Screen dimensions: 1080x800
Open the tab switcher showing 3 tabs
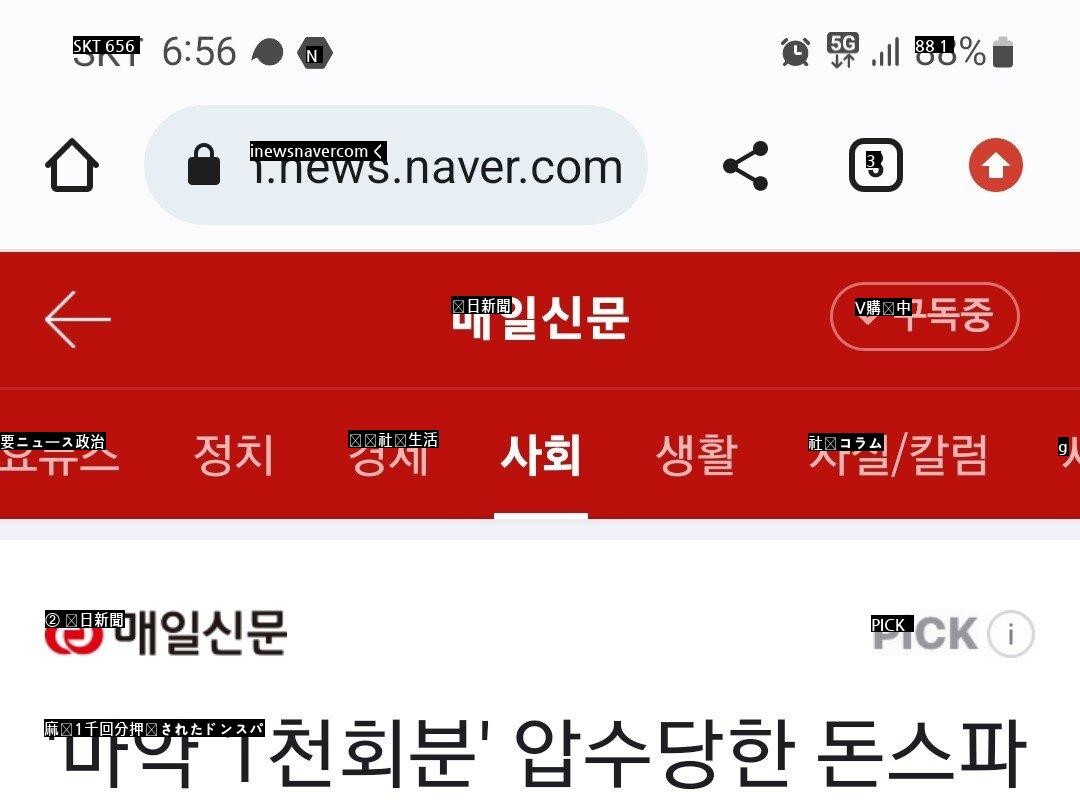click(875, 165)
